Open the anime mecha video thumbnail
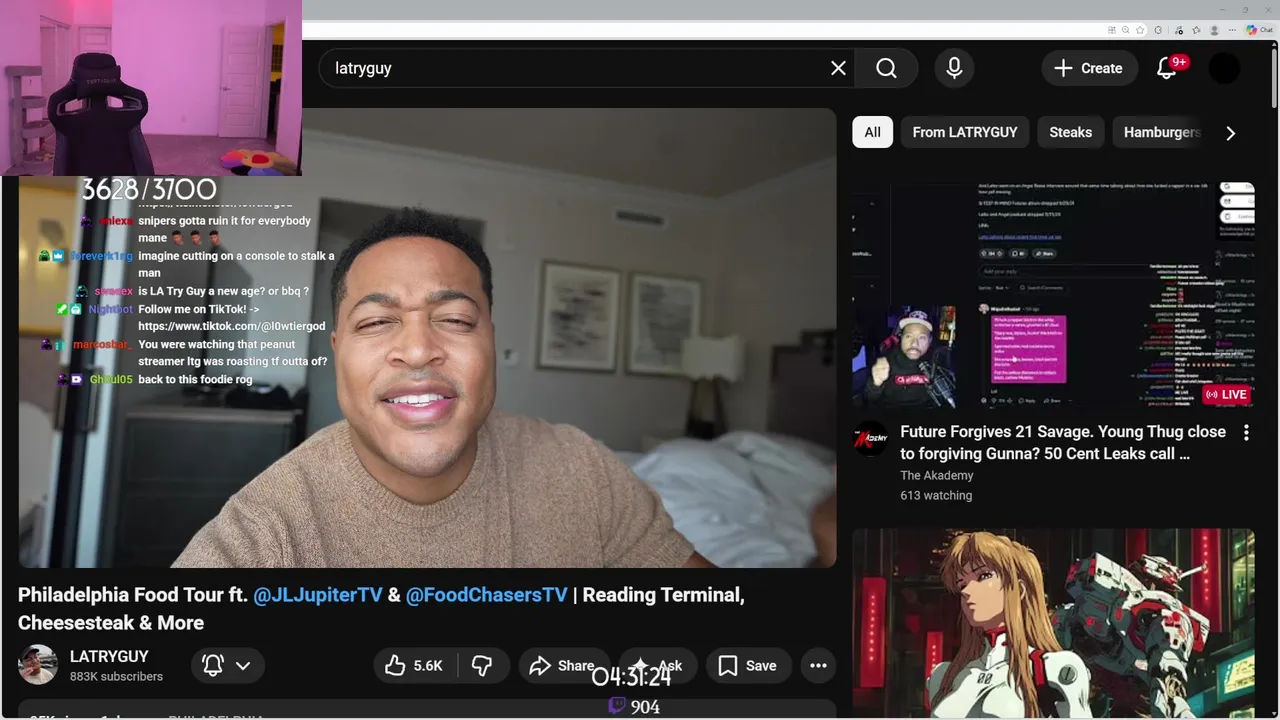 pyautogui.click(x=1053, y=624)
